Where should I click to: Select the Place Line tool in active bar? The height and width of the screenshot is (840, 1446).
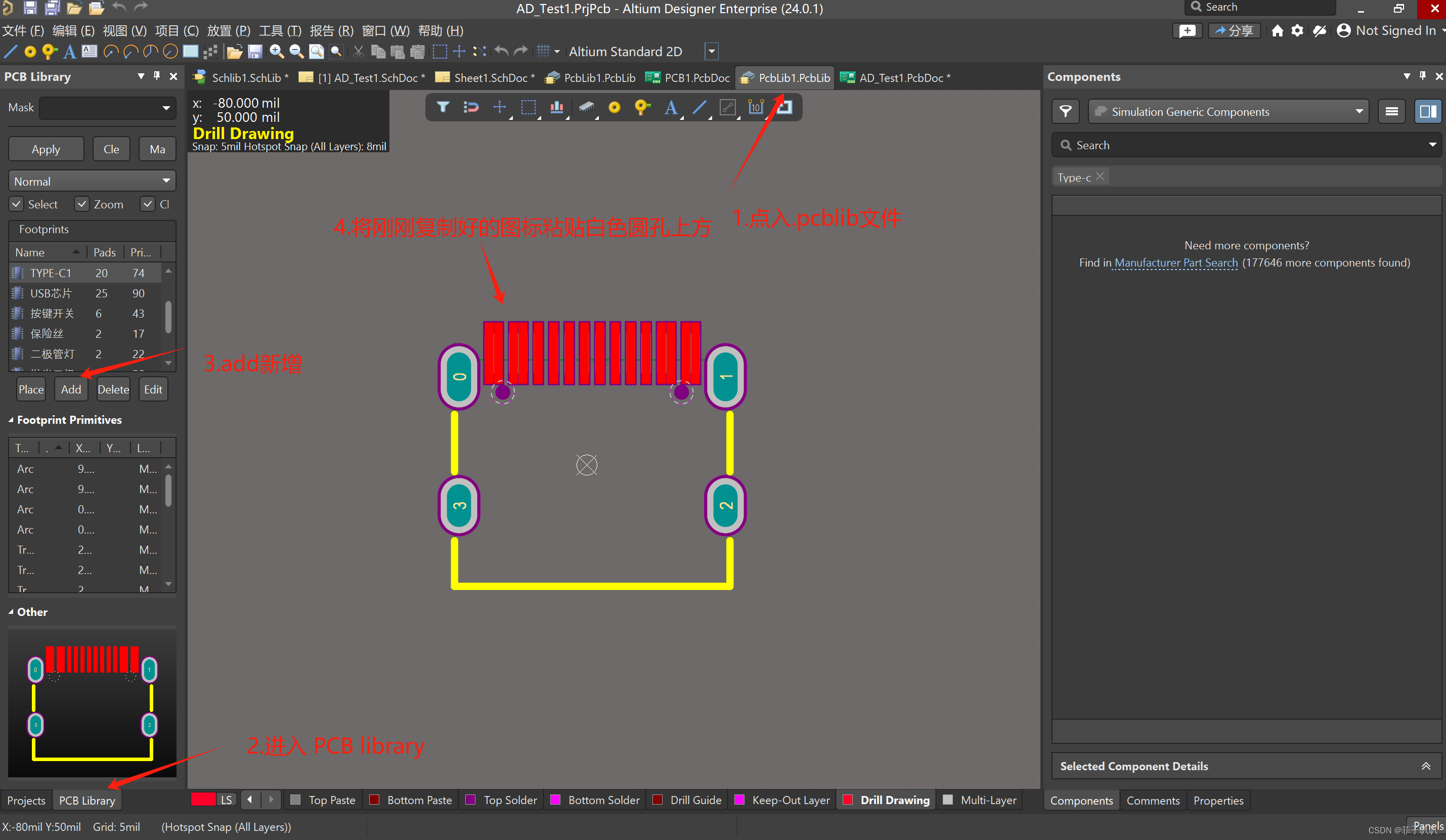(699, 107)
